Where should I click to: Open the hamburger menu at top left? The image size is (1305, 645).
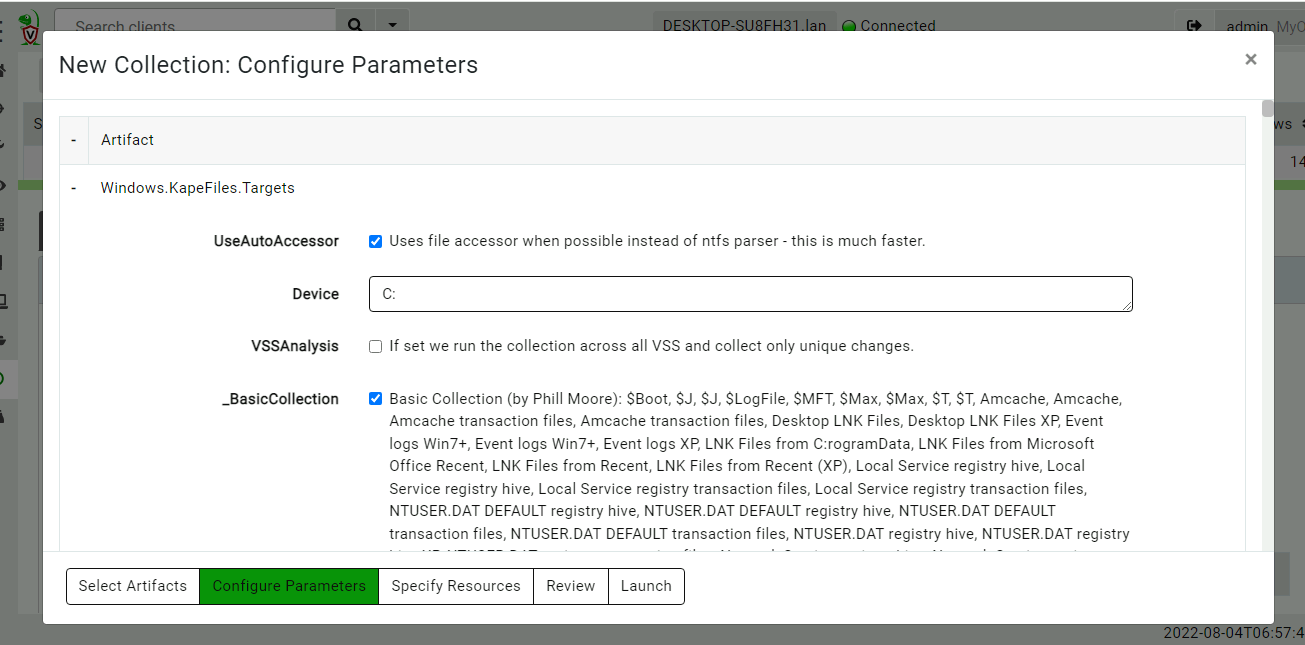coord(2,30)
